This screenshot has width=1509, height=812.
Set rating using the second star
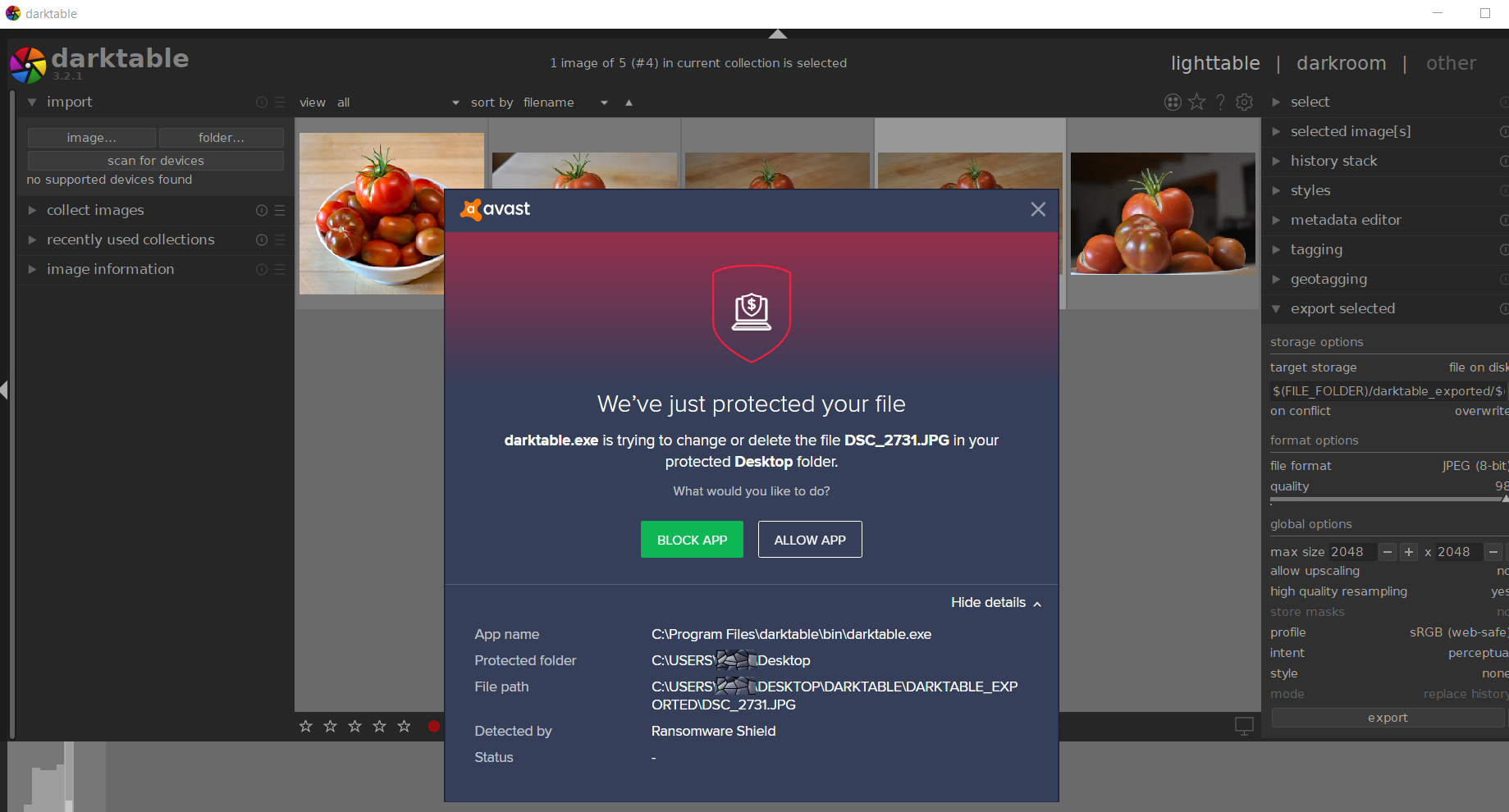pyautogui.click(x=331, y=726)
